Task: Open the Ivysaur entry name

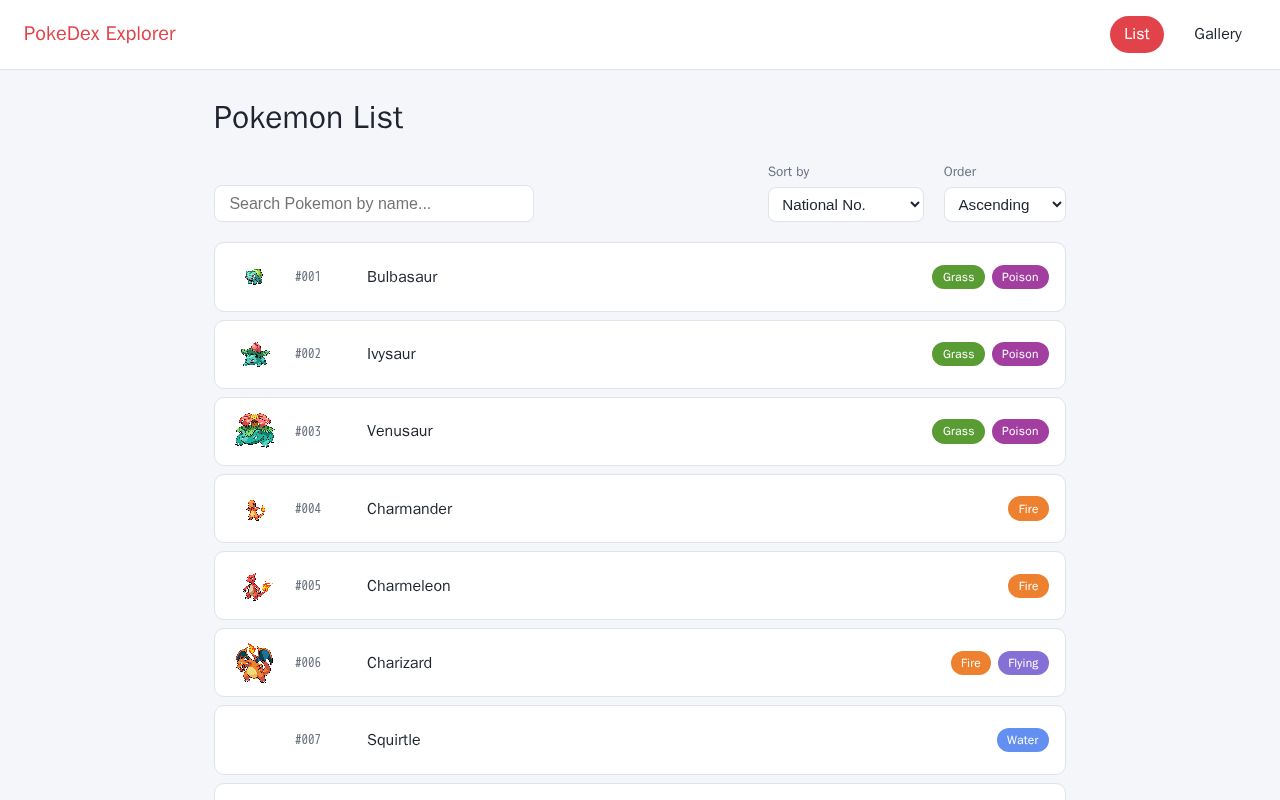Action: pos(391,354)
